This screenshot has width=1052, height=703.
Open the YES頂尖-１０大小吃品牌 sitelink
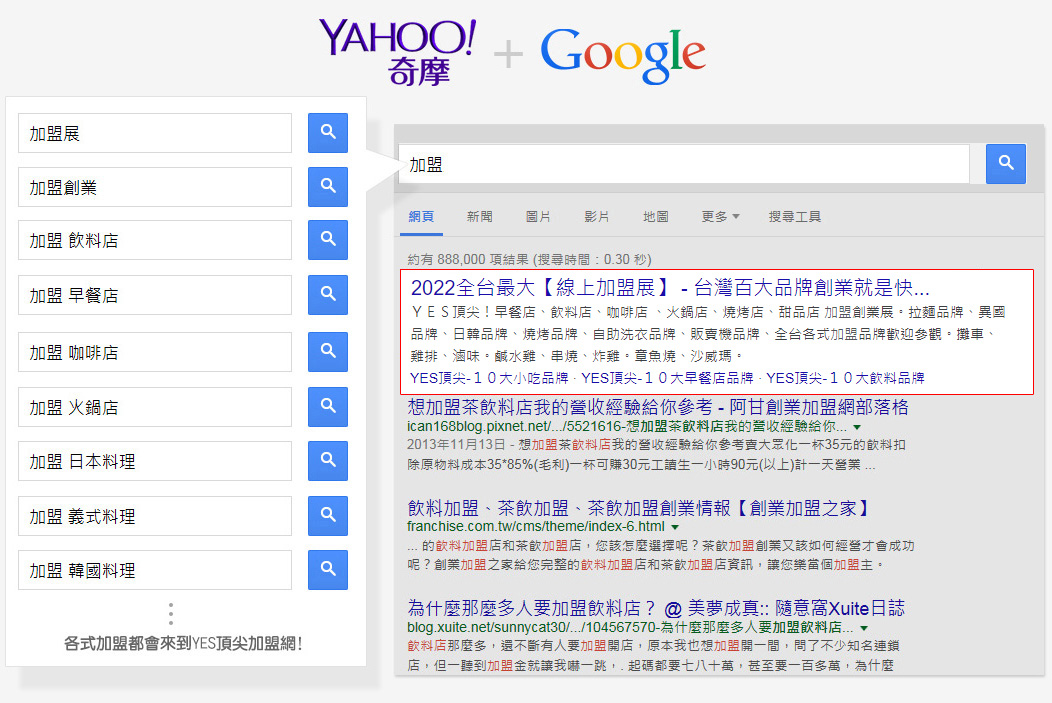click(x=489, y=378)
